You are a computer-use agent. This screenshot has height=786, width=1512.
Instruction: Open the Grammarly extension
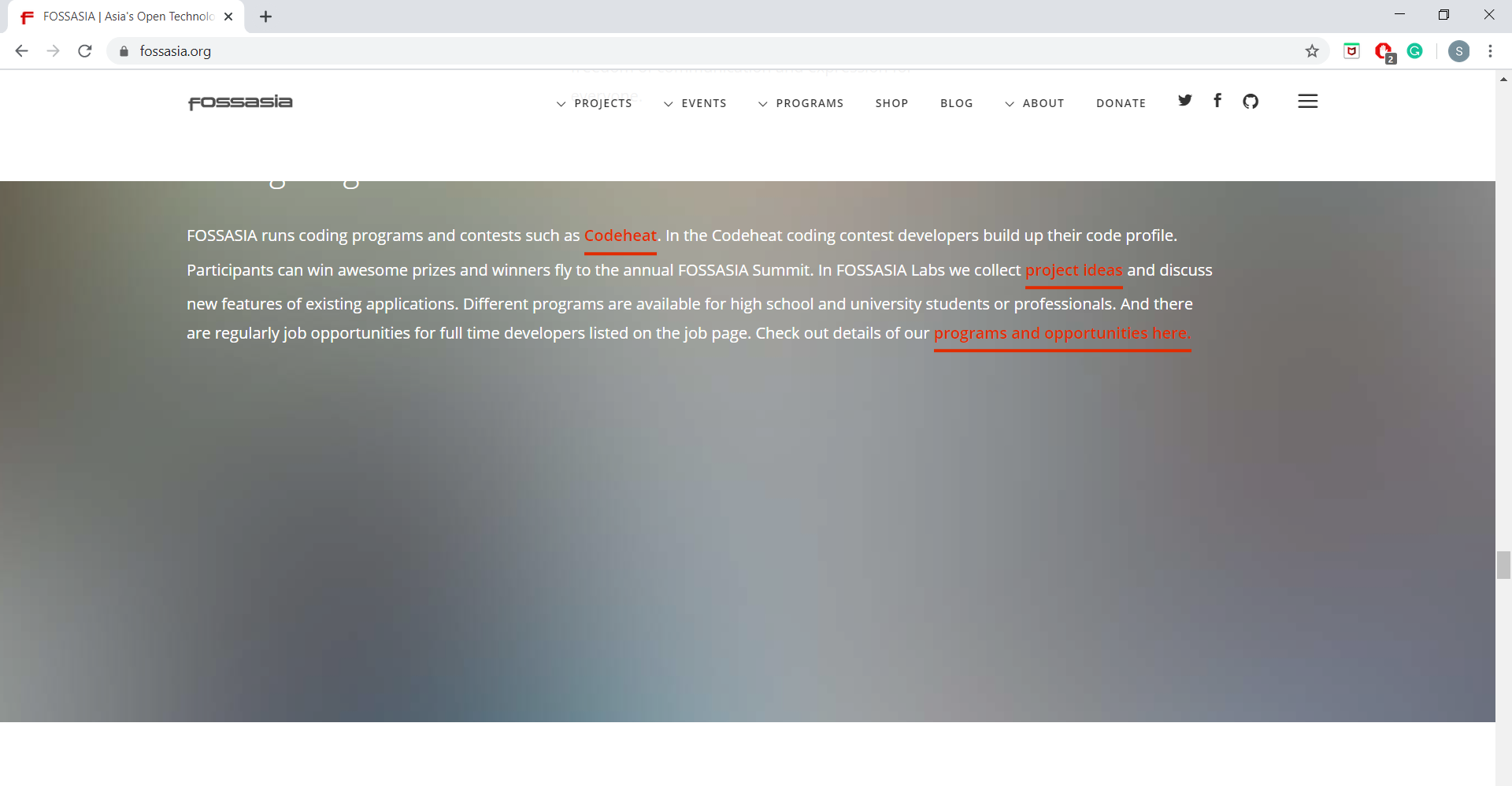[x=1415, y=50]
